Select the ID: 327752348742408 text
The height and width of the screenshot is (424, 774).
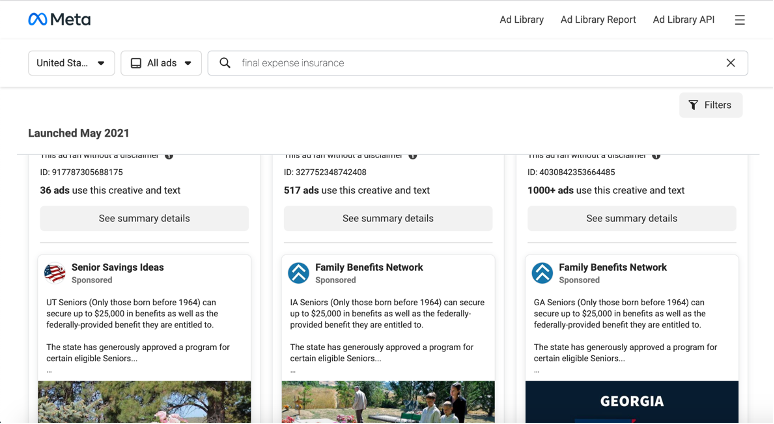pyautogui.click(x=325, y=172)
